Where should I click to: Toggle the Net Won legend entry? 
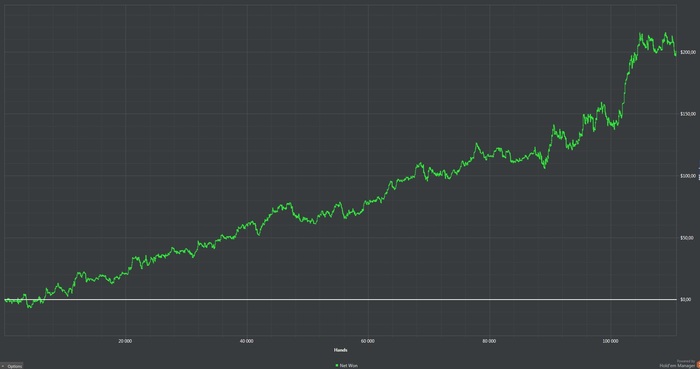point(346,365)
